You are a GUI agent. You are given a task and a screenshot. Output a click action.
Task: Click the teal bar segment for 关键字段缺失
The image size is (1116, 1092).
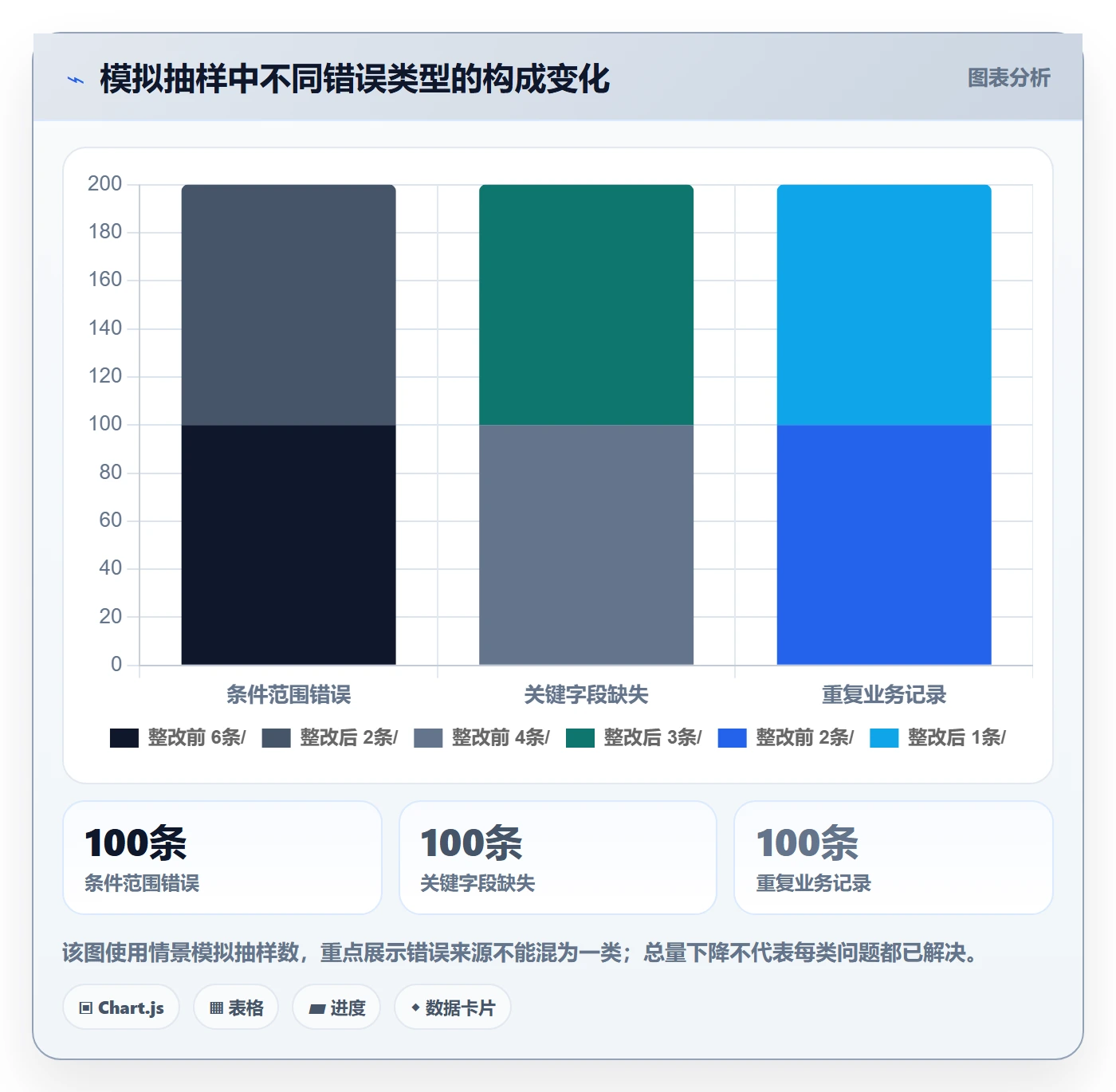coord(586,305)
